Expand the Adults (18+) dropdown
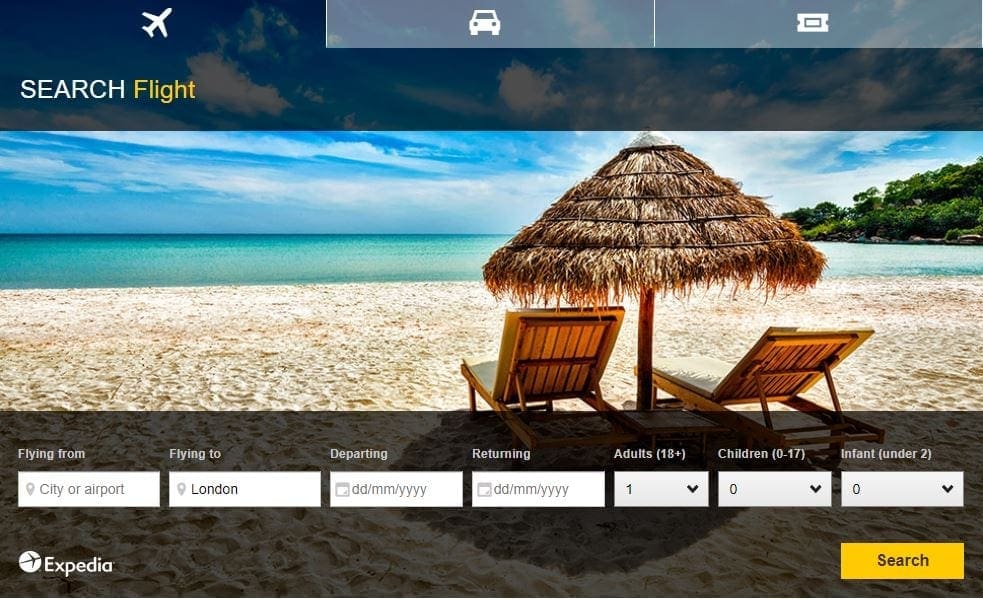The height and width of the screenshot is (599, 983). click(x=661, y=489)
